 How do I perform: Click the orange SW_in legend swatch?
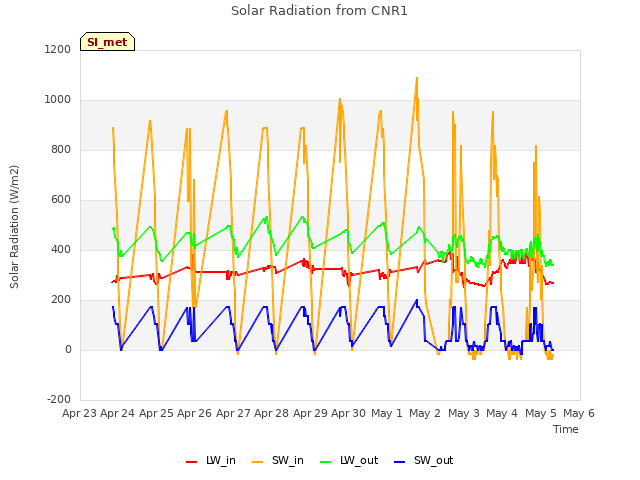[x=258, y=462]
